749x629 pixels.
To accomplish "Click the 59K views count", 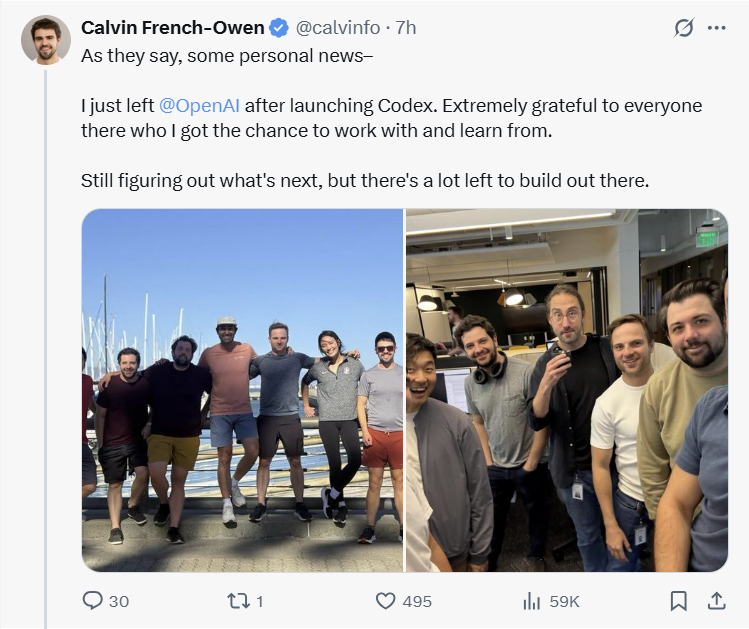I will coord(565,601).
